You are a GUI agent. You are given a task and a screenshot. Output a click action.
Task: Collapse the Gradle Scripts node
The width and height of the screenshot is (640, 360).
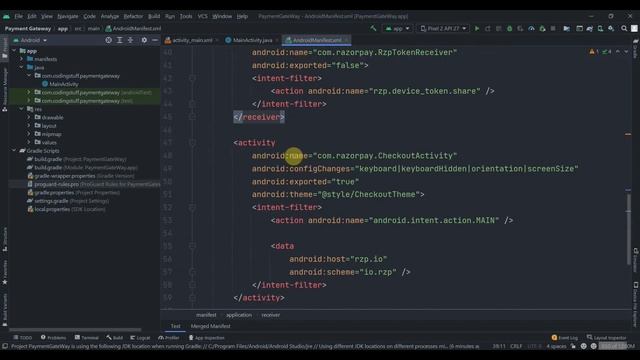click(14, 151)
